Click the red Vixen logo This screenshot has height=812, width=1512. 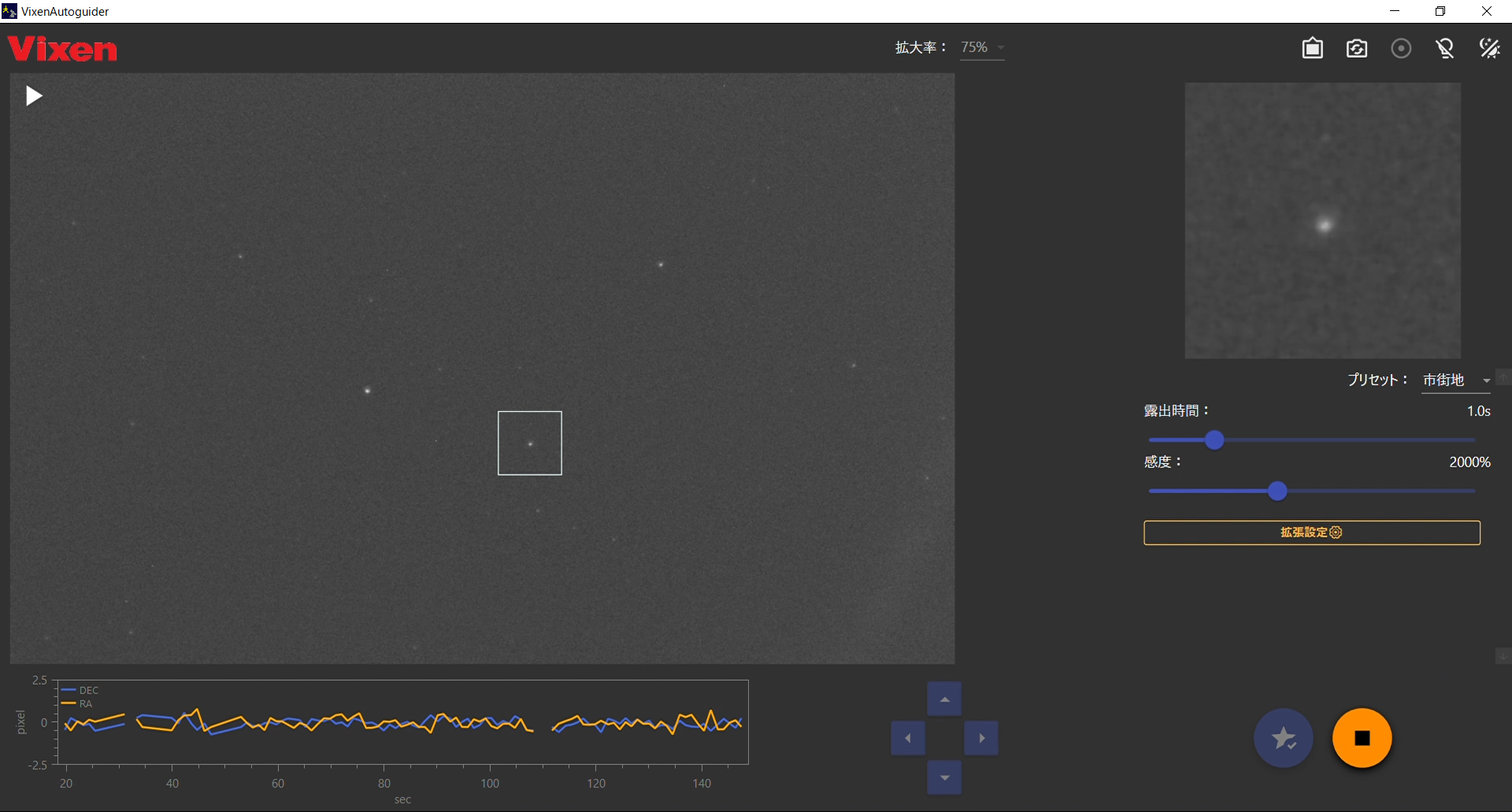pyautogui.click(x=63, y=50)
